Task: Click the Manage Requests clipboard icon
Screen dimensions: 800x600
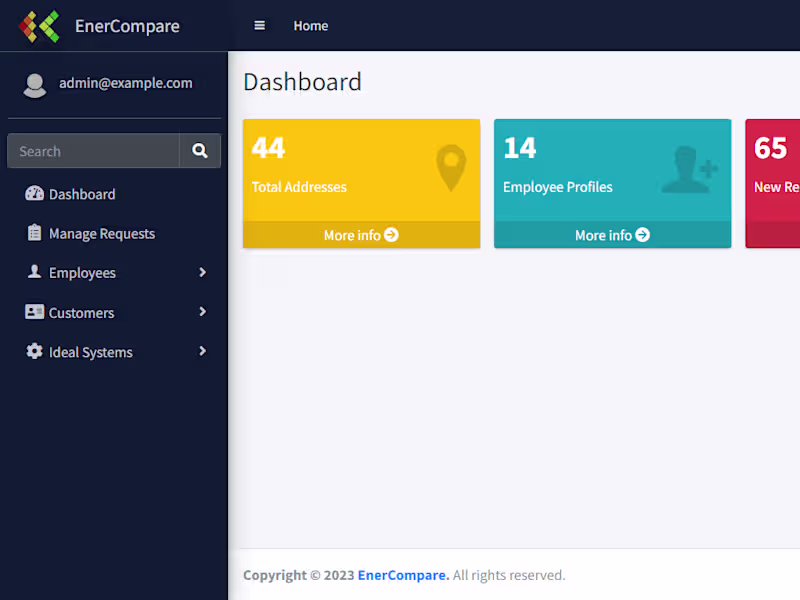Action: [34, 233]
